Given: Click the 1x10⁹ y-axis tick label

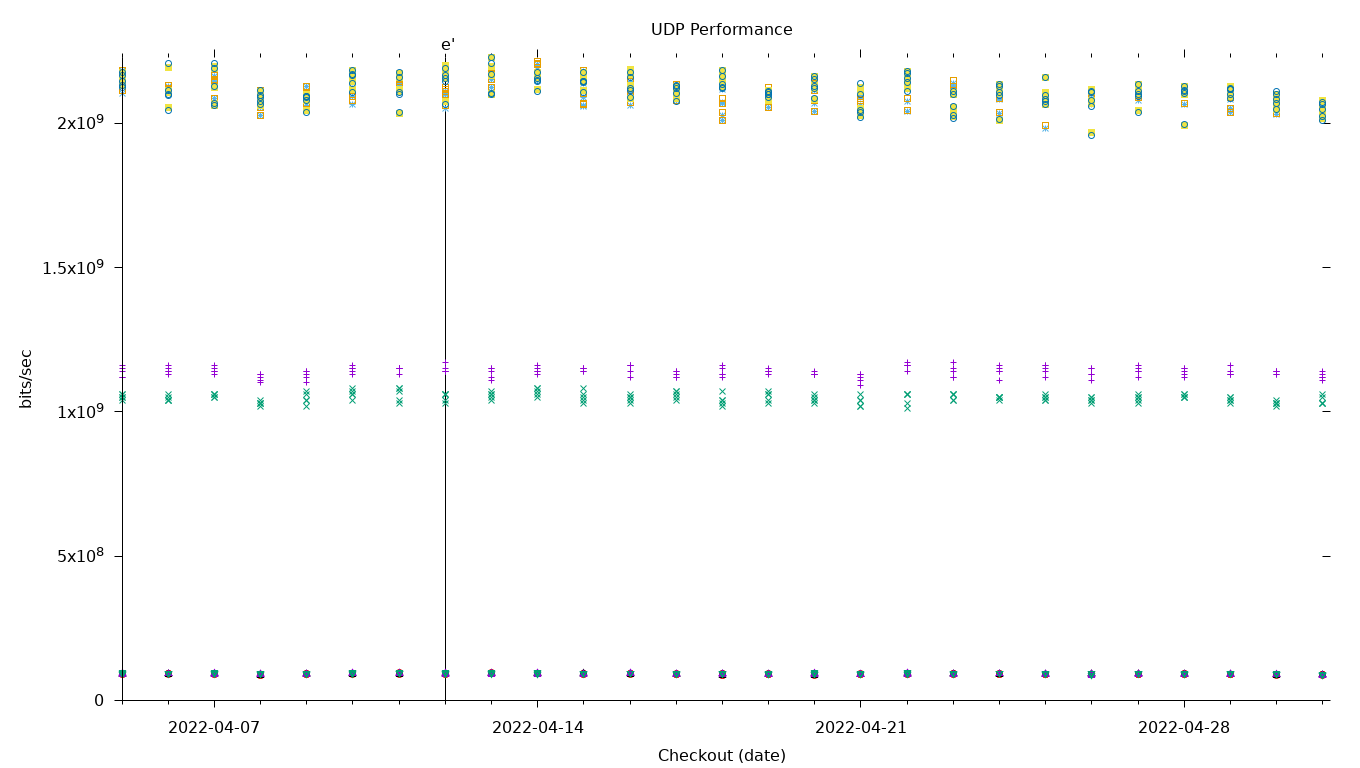Looking at the screenshot, I should (80, 411).
